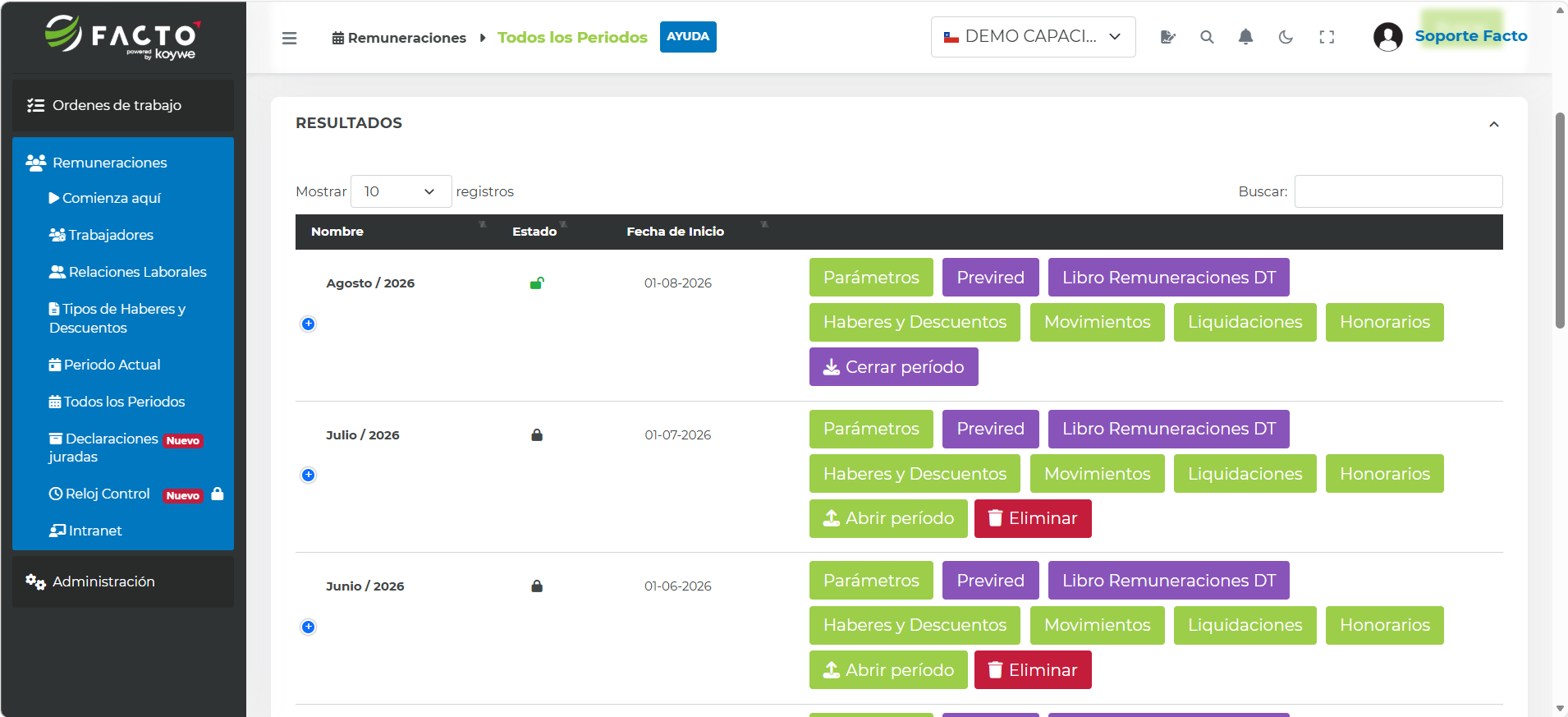Open Ordenes de trabajo menu
The image size is (1568, 717).
click(x=123, y=105)
